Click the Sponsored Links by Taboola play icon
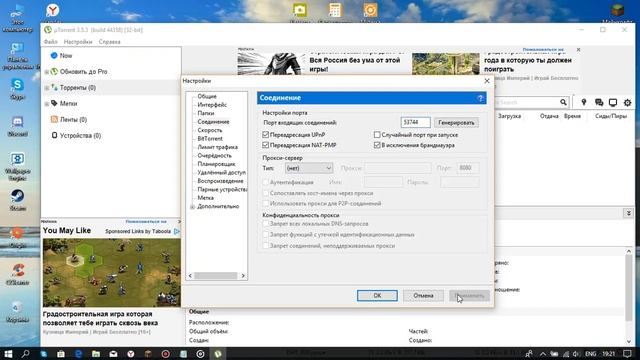 click(x=177, y=231)
